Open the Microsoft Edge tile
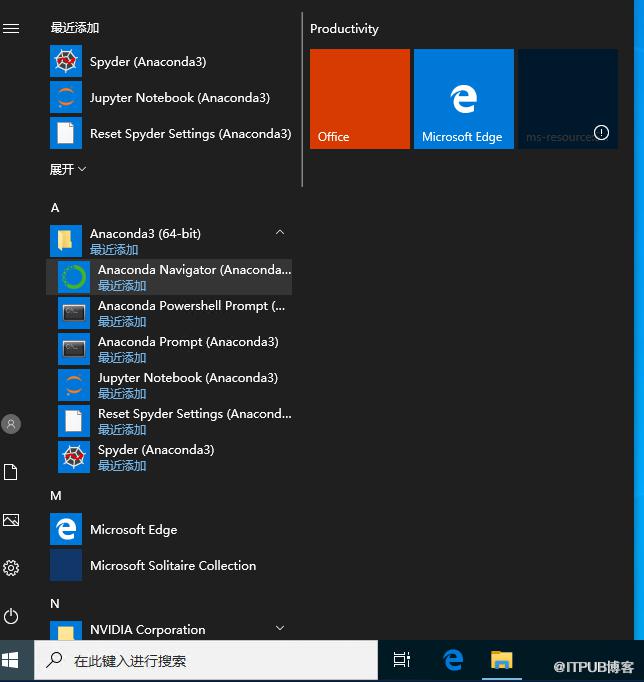Image resolution: width=644 pixels, height=682 pixels. (464, 99)
